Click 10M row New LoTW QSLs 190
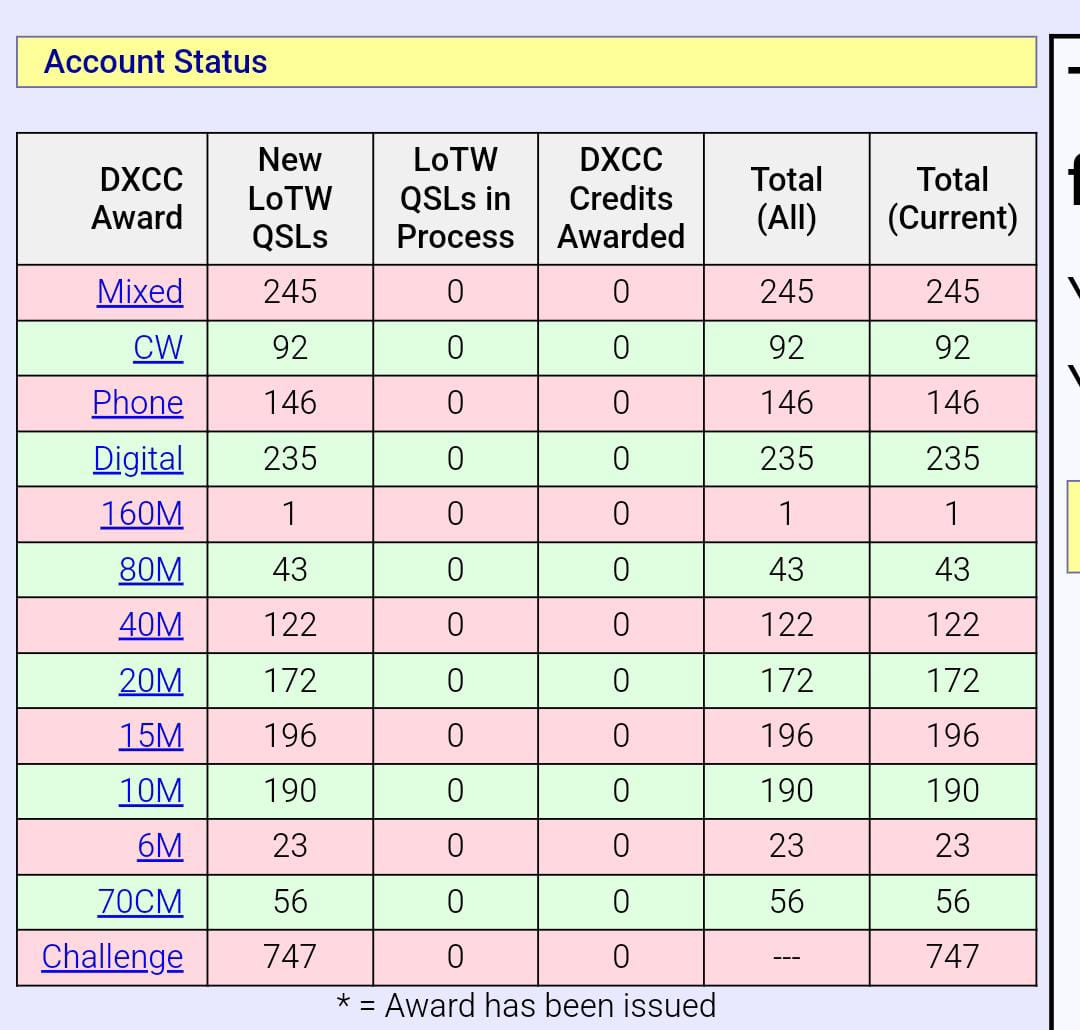Image resolution: width=1080 pixels, height=1030 pixels. (x=290, y=792)
